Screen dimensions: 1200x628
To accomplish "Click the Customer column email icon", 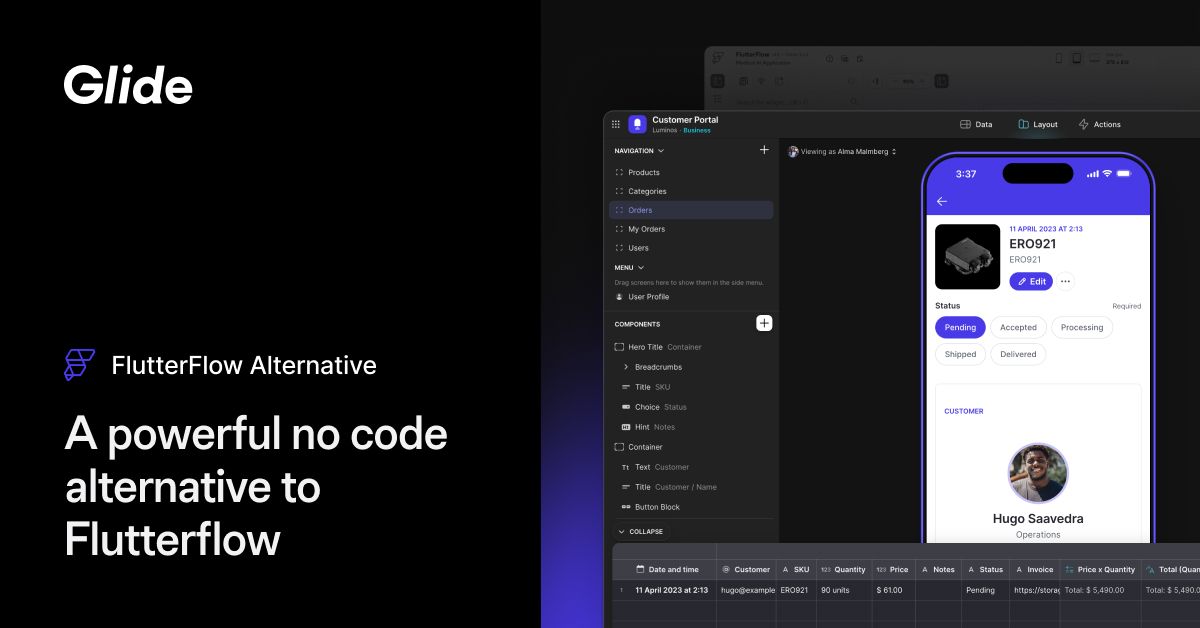I will click(726, 569).
